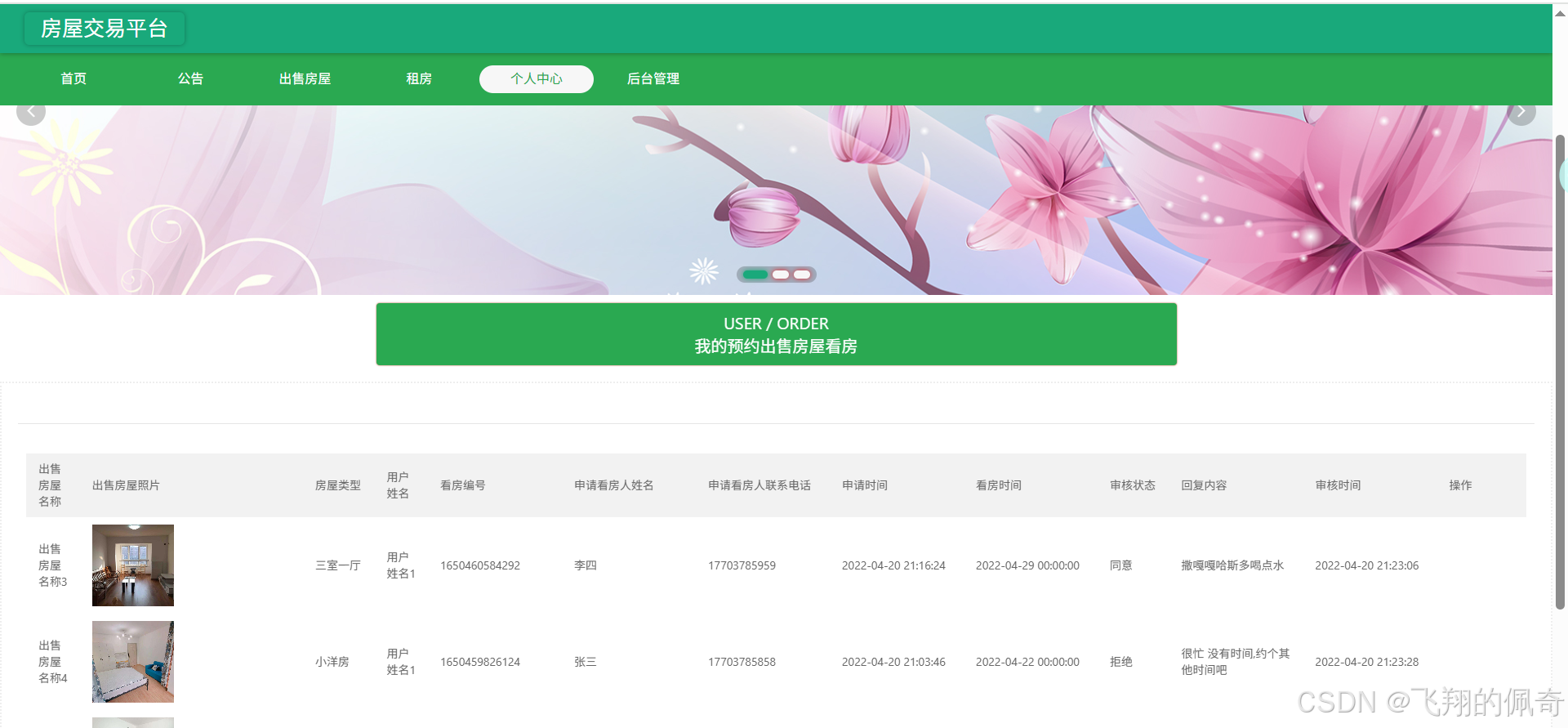Select the second carousel indicator dot
This screenshot has width=1568, height=728.
(781, 275)
